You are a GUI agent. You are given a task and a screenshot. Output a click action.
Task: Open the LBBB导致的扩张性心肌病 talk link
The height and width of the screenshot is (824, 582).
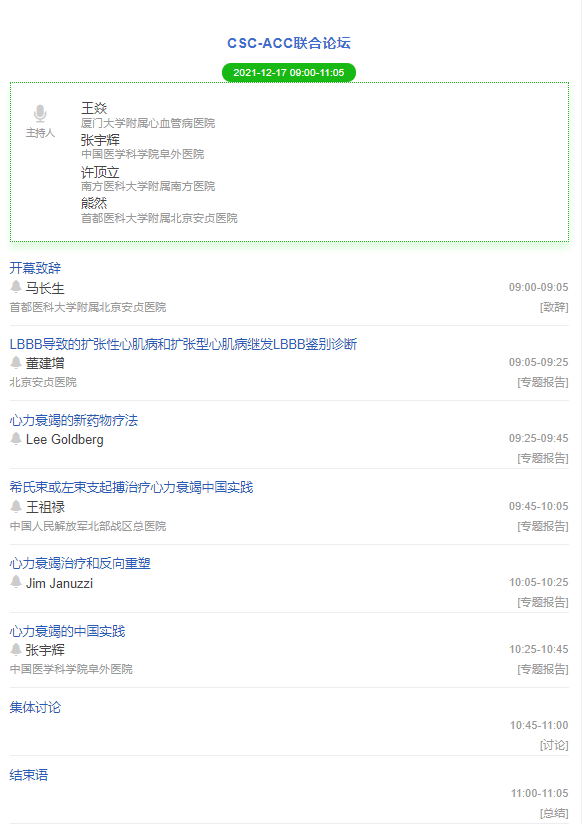point(183,344)
